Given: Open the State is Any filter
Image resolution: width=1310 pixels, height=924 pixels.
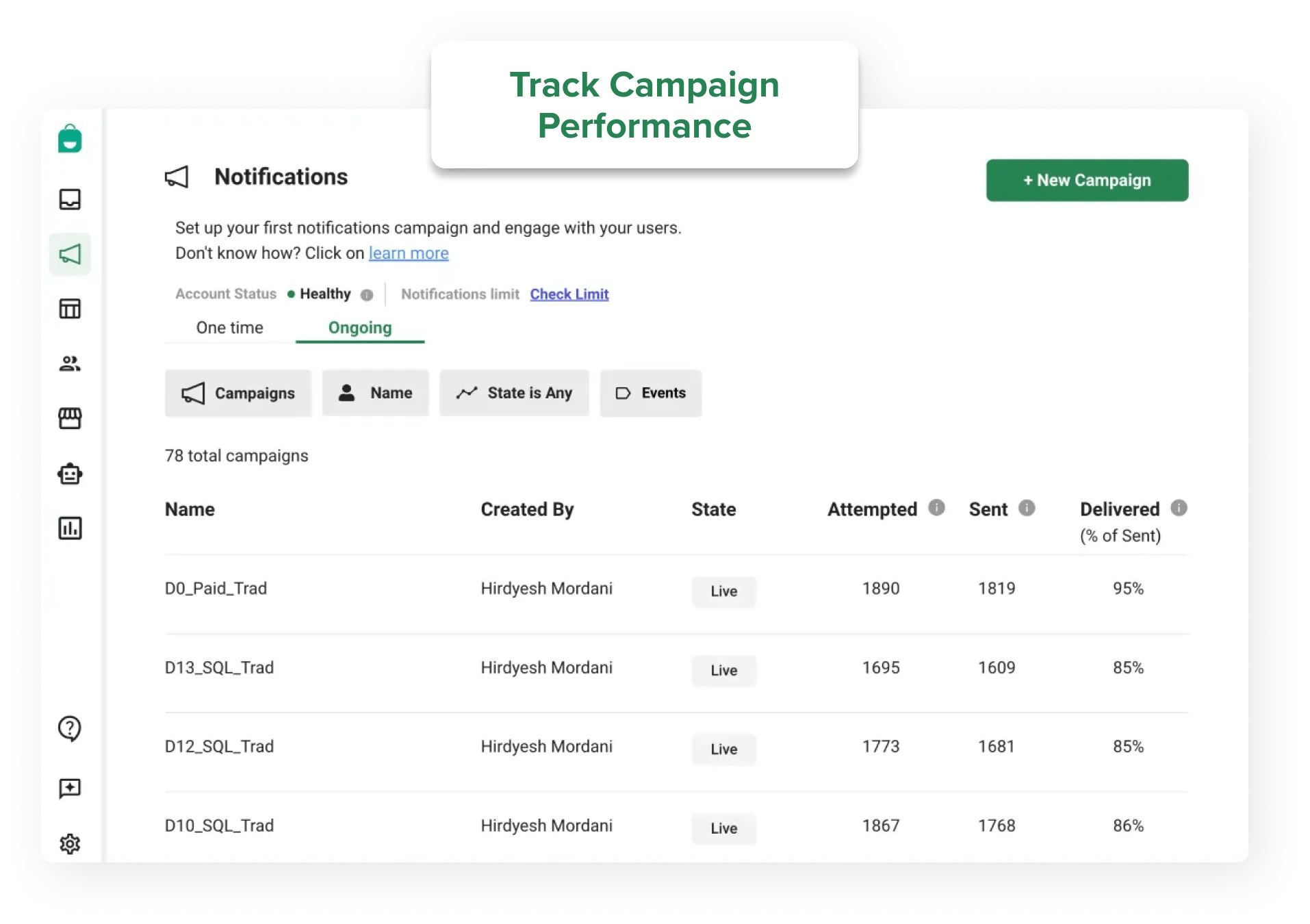Looking at the screenshot, I should click(x=514, y=393).
